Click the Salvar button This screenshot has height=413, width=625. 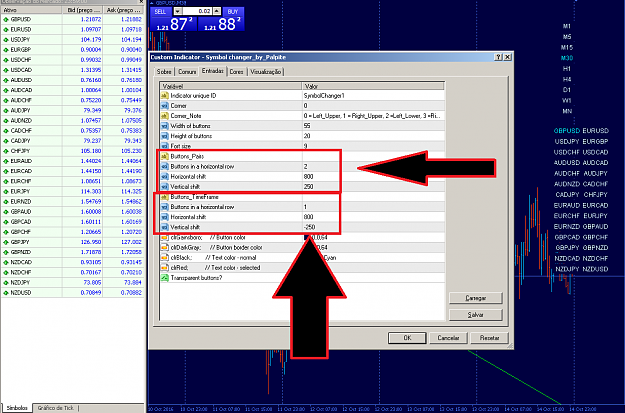(476, 315)
